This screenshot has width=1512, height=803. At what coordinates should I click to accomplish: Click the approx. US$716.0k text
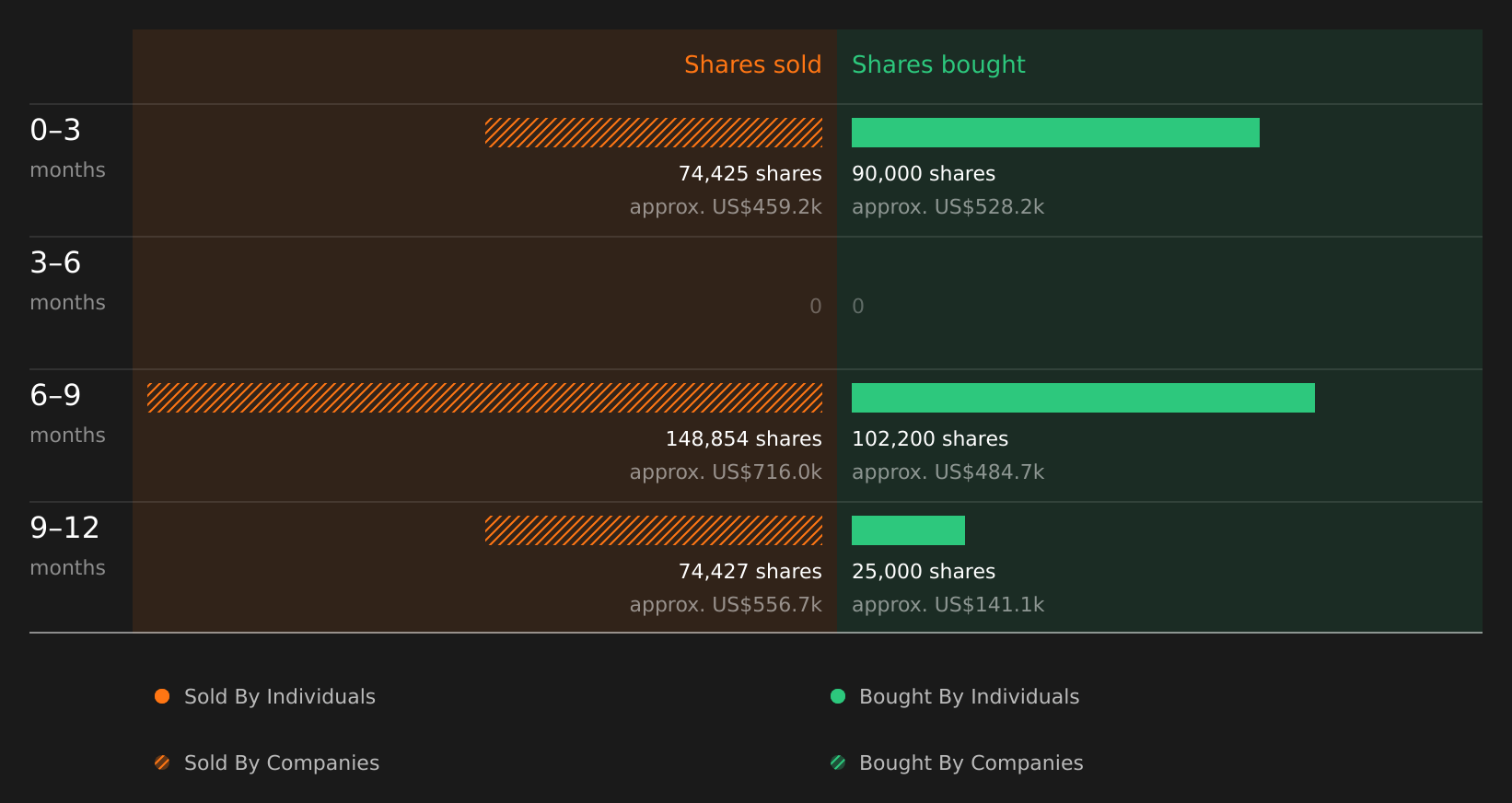point(726,472)
